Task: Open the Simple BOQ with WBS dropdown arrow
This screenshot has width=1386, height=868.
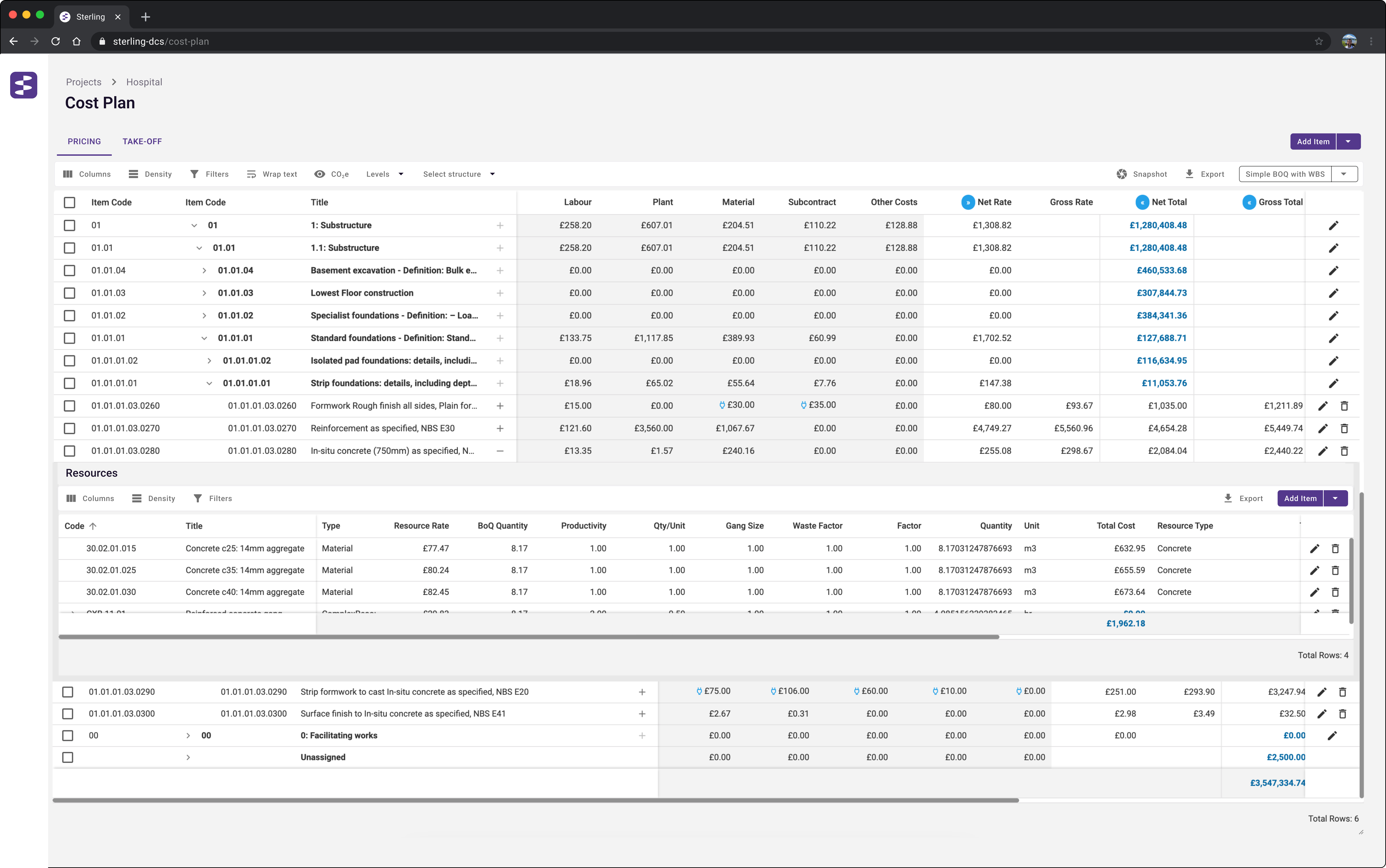Action: (x=1344, y=174)
